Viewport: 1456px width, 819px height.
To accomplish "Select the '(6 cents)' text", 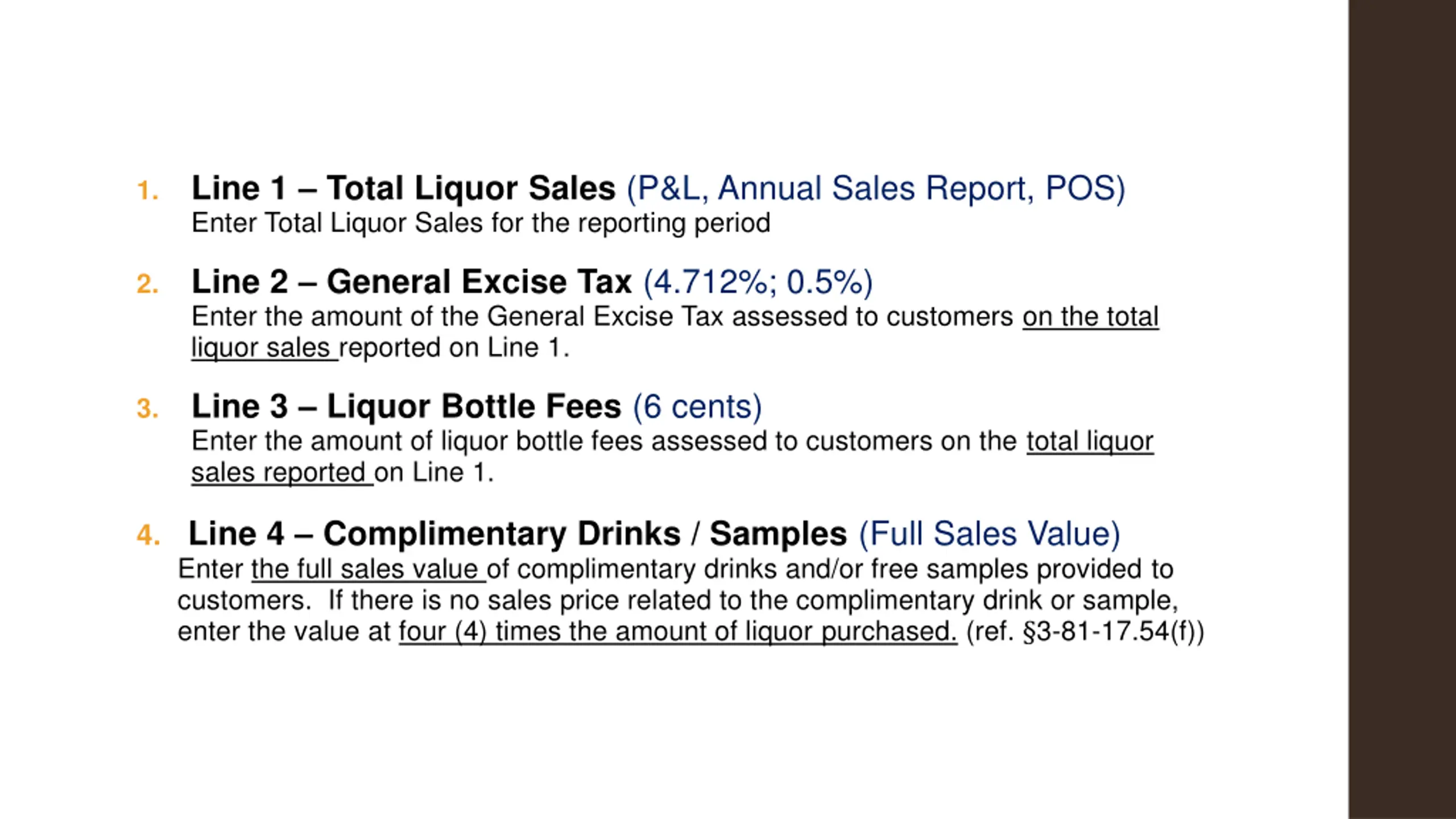I will coord(697,407).
